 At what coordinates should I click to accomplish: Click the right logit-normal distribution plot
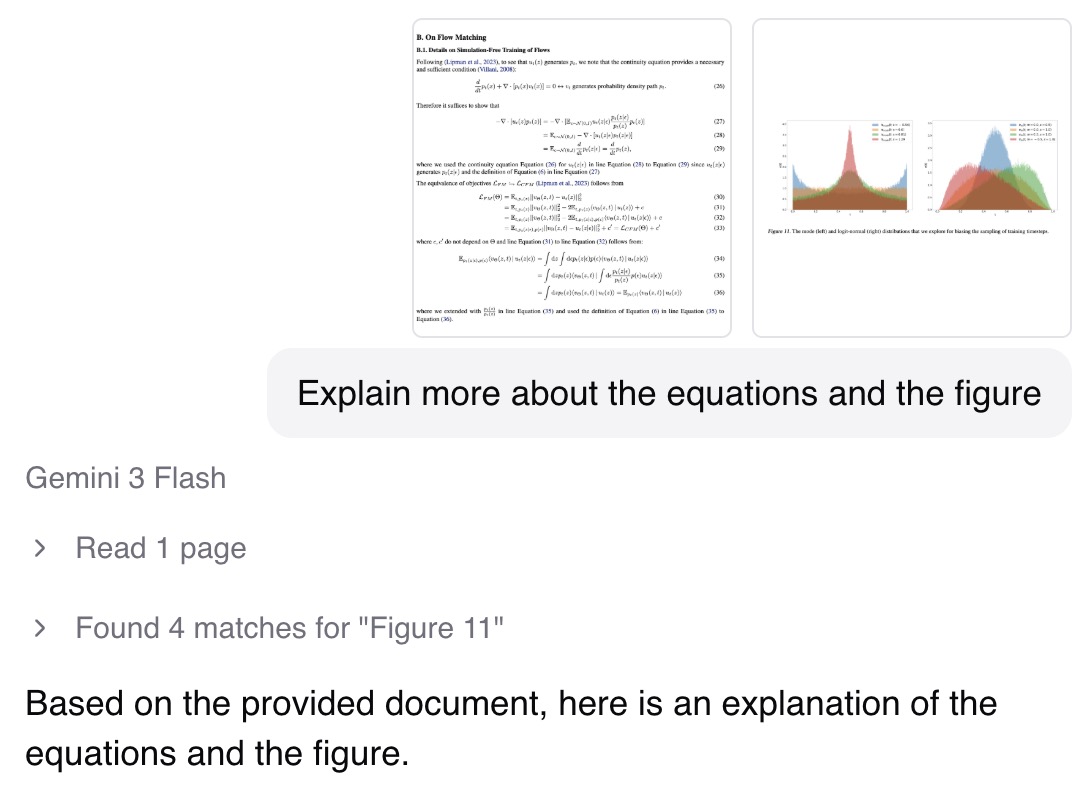[995, 165]
